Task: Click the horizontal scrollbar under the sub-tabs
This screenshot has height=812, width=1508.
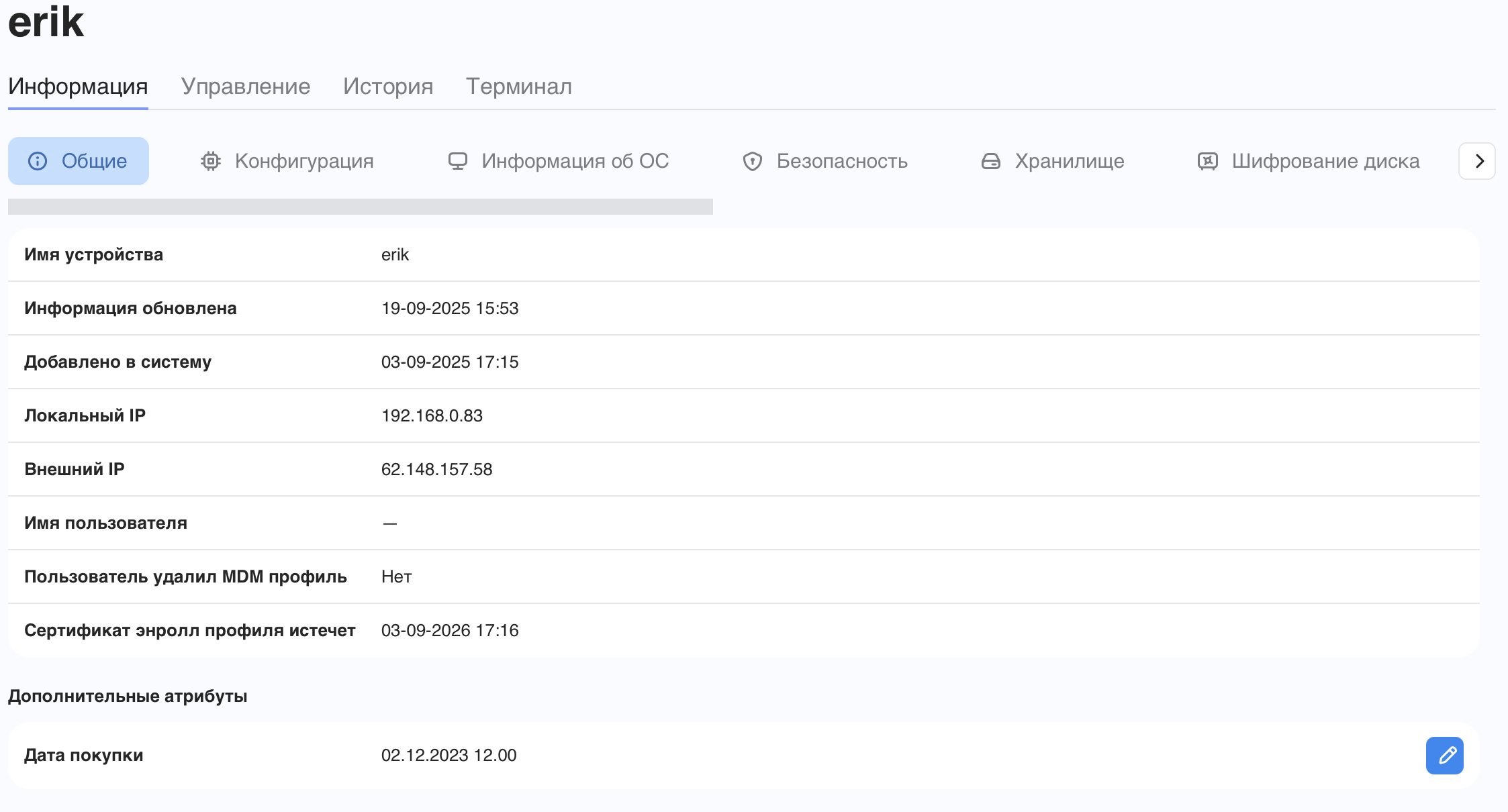Action: [361, 207]
